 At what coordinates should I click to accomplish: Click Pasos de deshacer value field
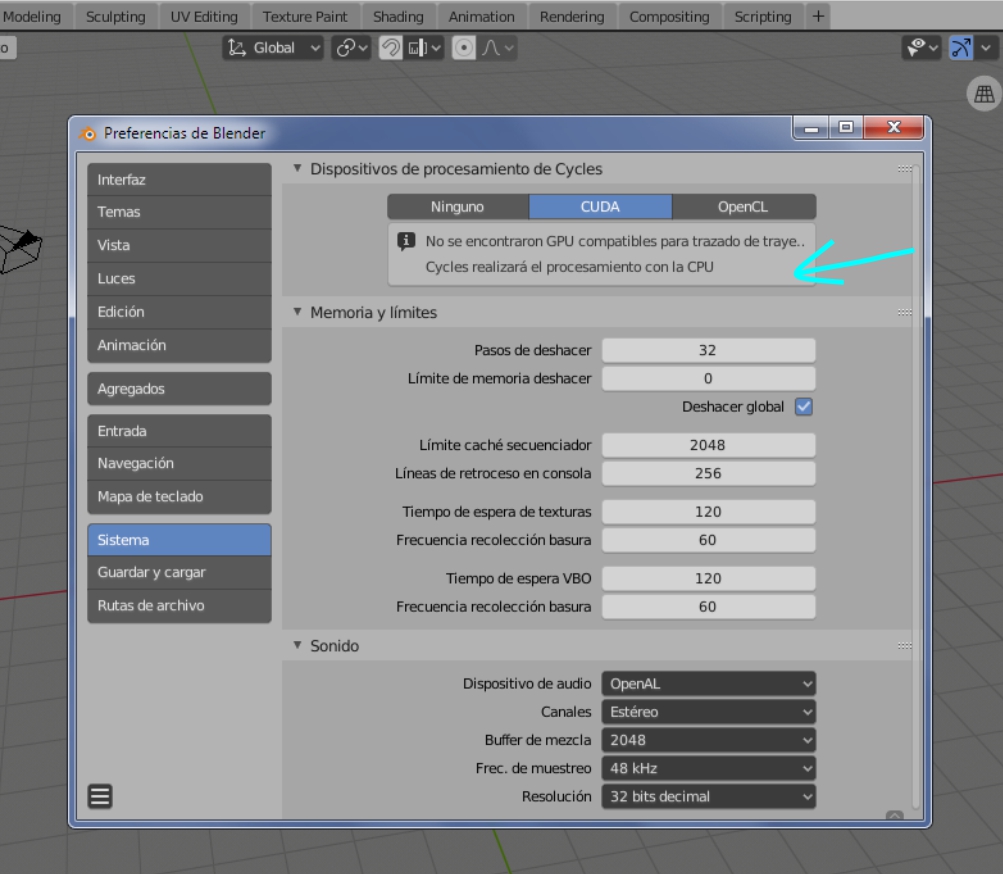click(709, 350)
